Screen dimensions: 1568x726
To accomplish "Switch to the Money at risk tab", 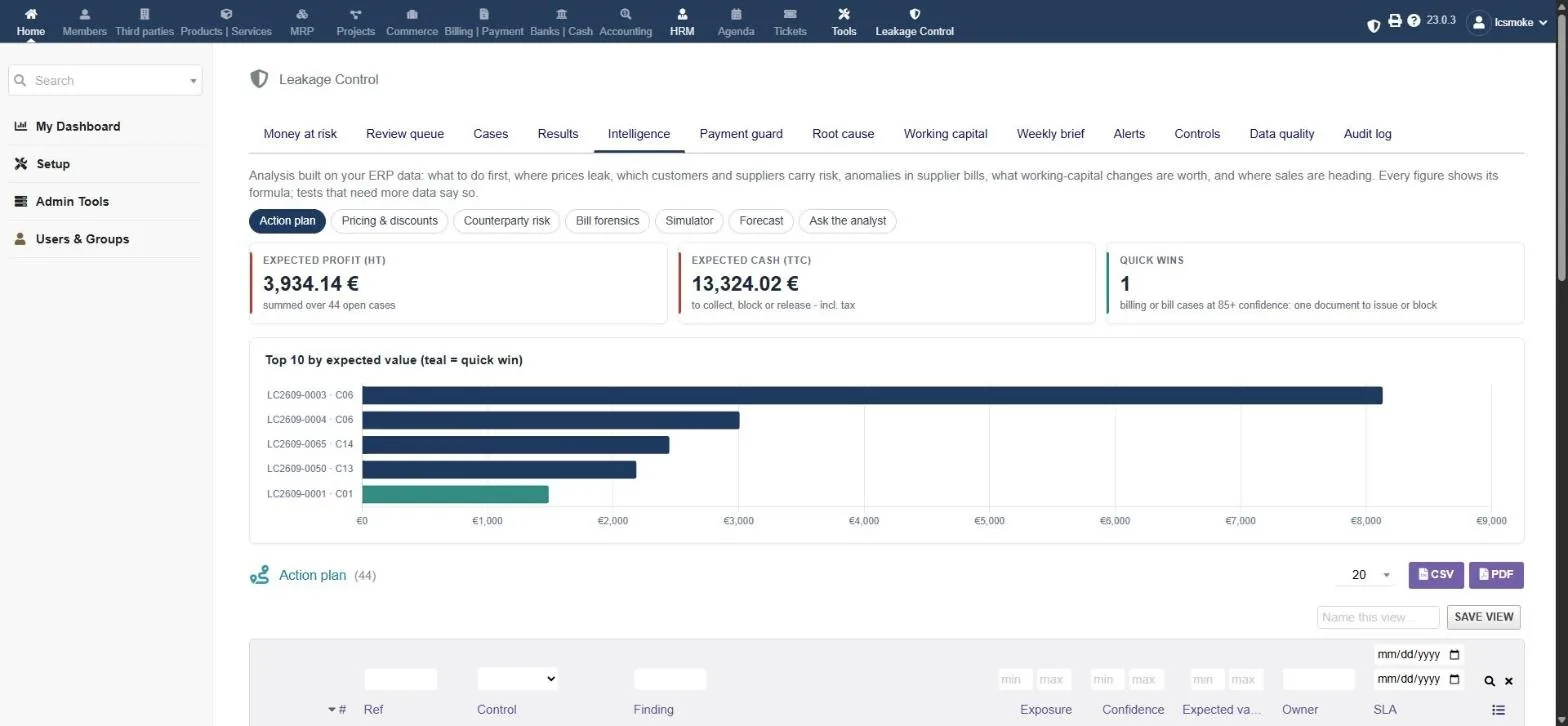I will click(300, 134).
